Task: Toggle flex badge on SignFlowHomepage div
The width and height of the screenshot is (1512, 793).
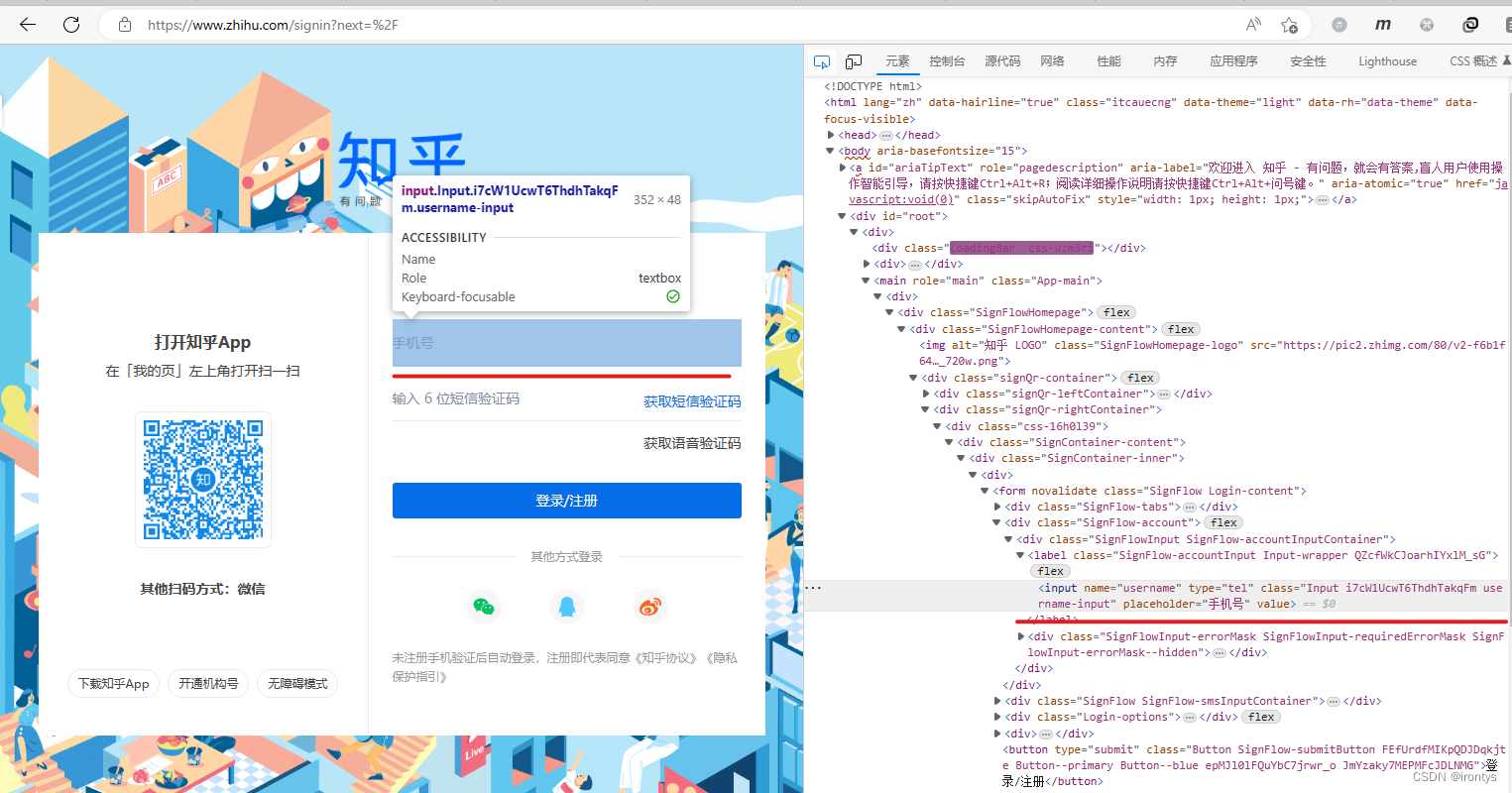Action: point(1116,312)
